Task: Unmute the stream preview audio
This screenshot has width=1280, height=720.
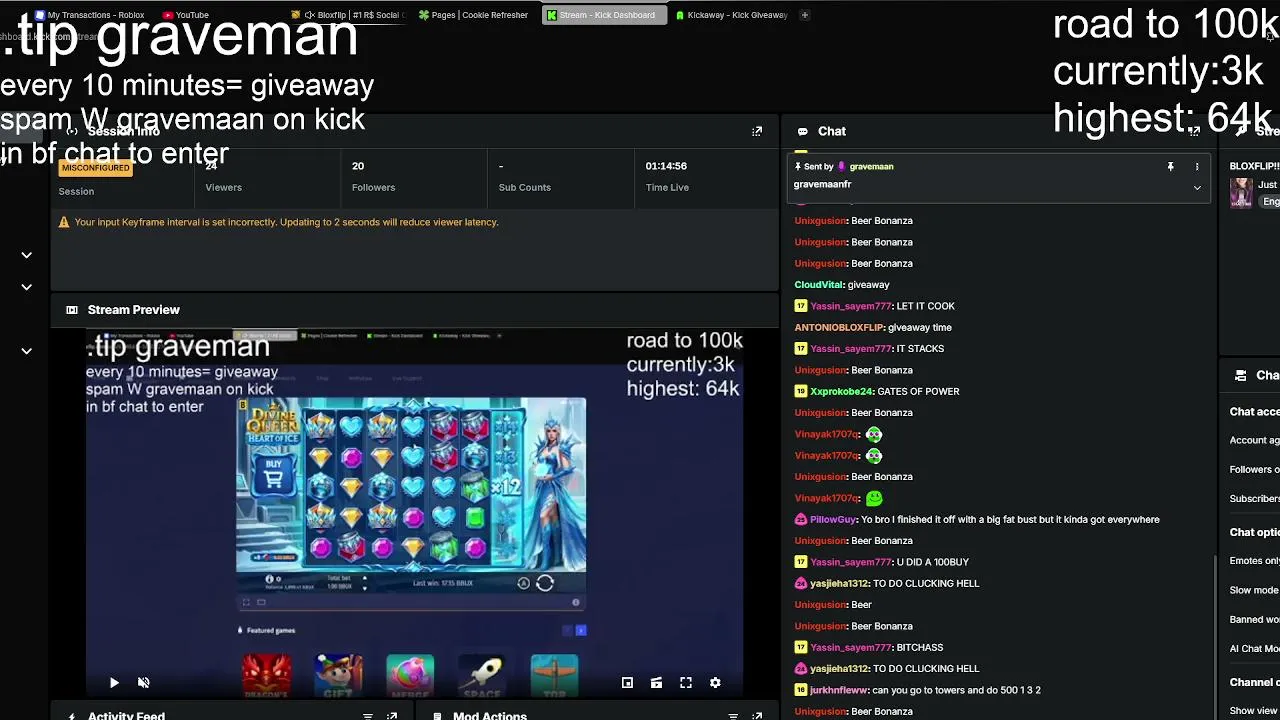Action: click(143, 683)
